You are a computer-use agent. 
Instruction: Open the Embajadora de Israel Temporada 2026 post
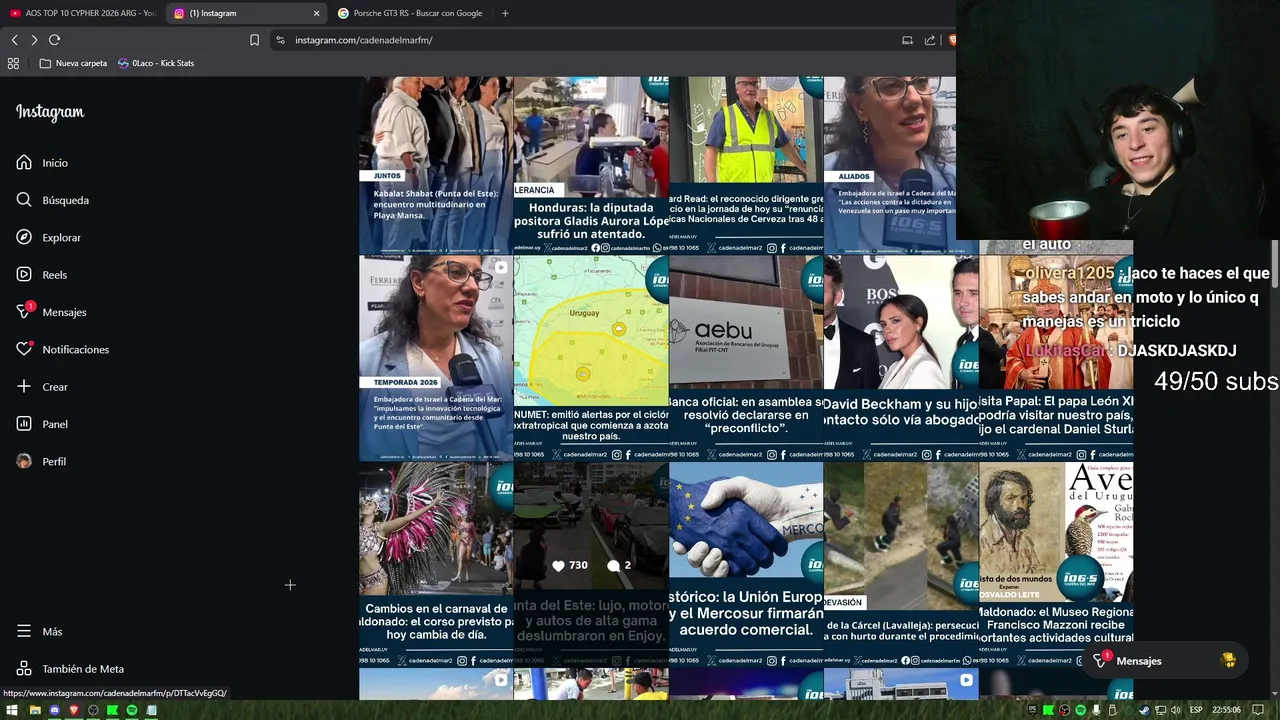coord(436,358)
